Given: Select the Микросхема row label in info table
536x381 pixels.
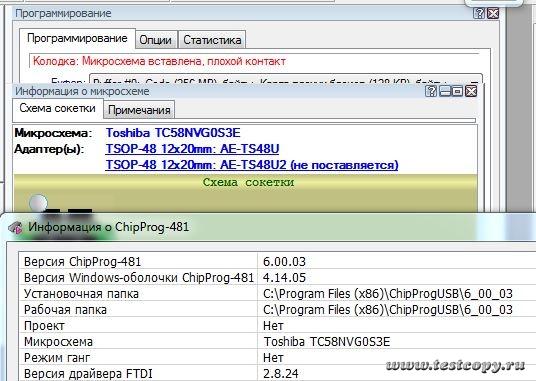Looking at the screenshot, I should pyautogui.click(x=58, y=342).
